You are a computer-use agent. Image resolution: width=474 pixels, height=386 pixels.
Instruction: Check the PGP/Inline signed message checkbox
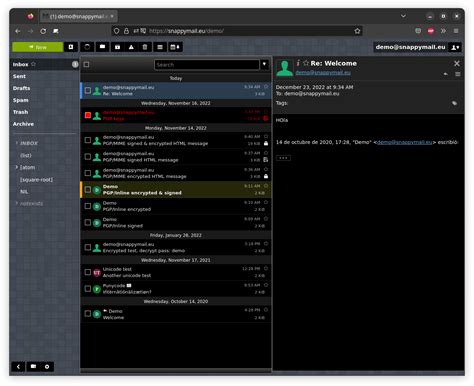(x=88, y=223)
